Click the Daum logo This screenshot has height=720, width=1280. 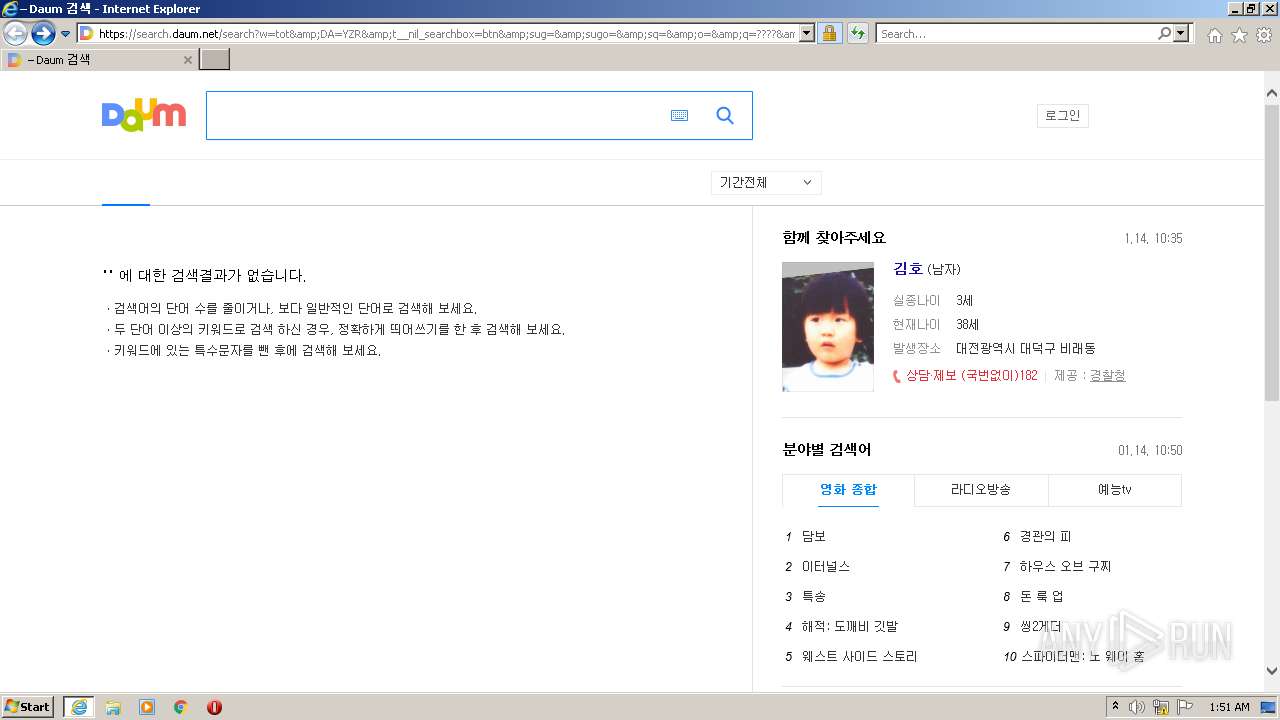tap(144, 115)
